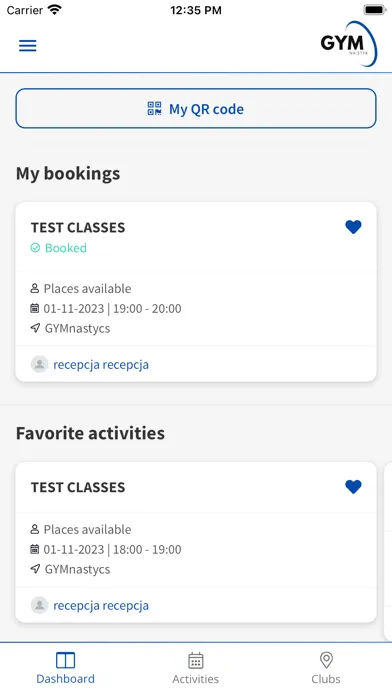Show the next favorite activity card peeking right

click(388, 550)
